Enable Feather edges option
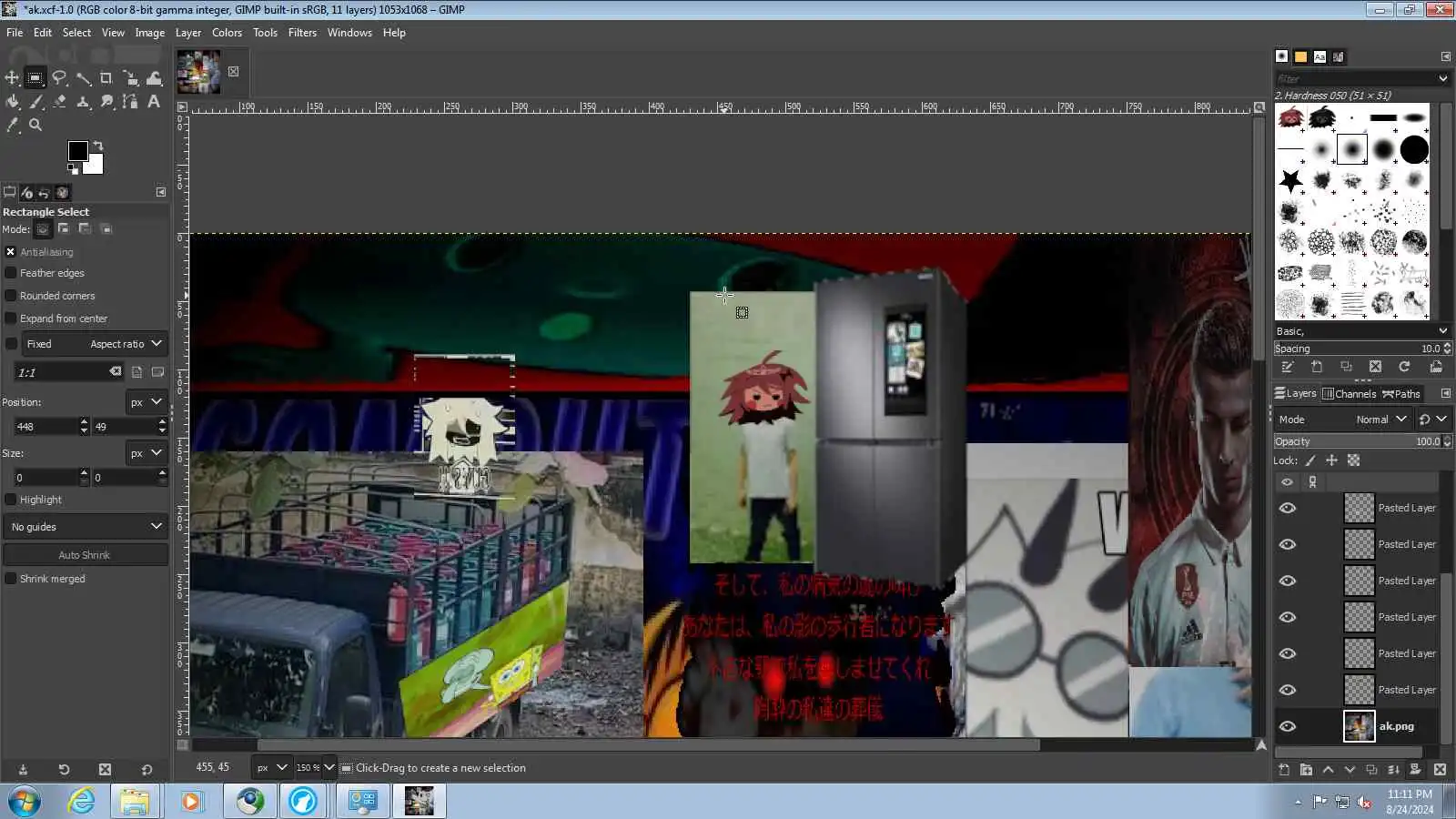Image resolution: width=1456 pixels, height=819 pixels. click(11, 273)
